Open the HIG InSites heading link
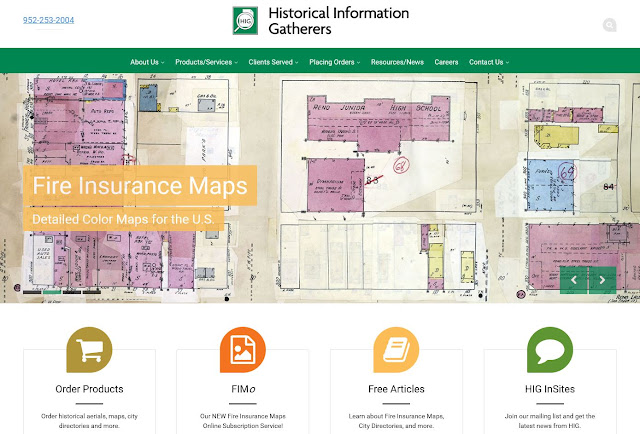The height and width of the screenshot is (434, 640). pyautogui.click(x=550, y=389)
